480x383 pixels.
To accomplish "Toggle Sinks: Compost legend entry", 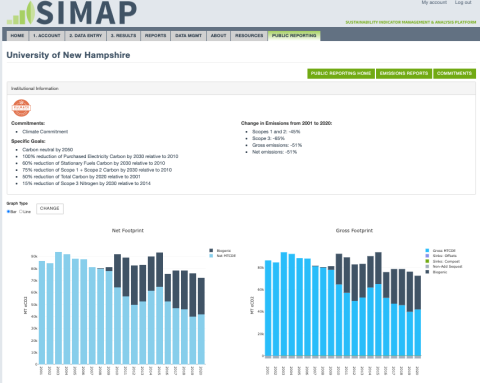I will [x=443, y=261].
